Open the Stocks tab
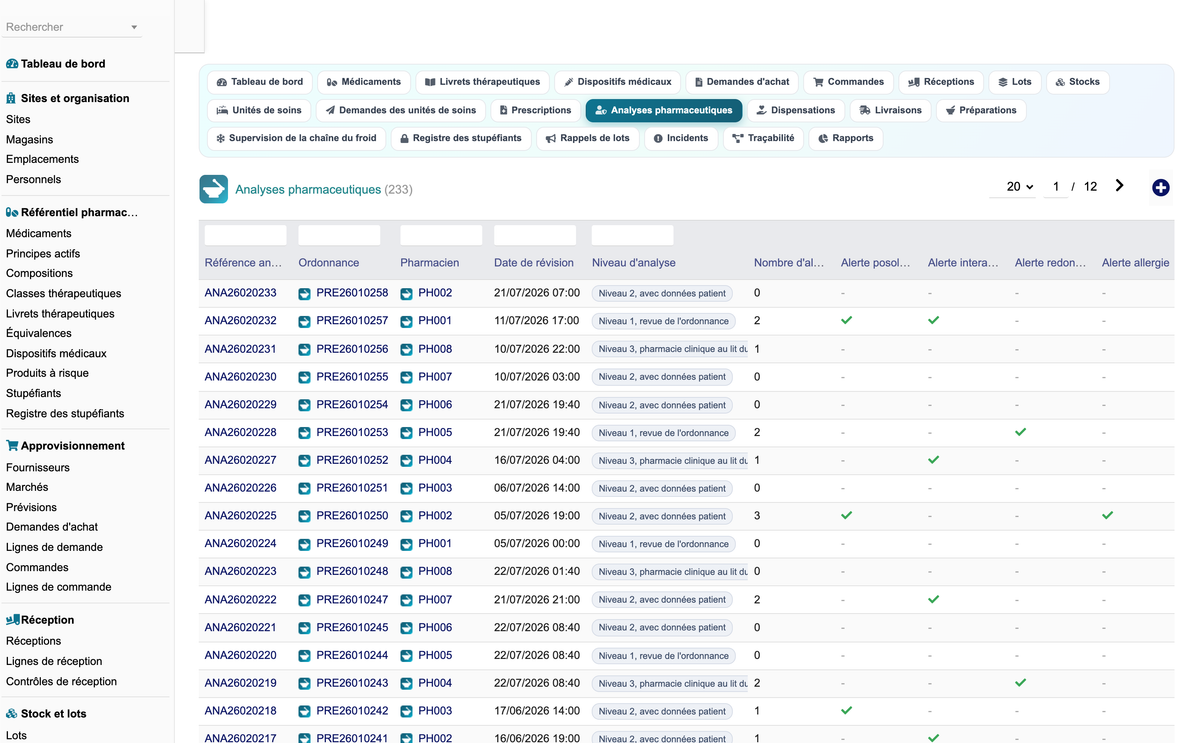The image size is (1200, 743). (1077, 82)
